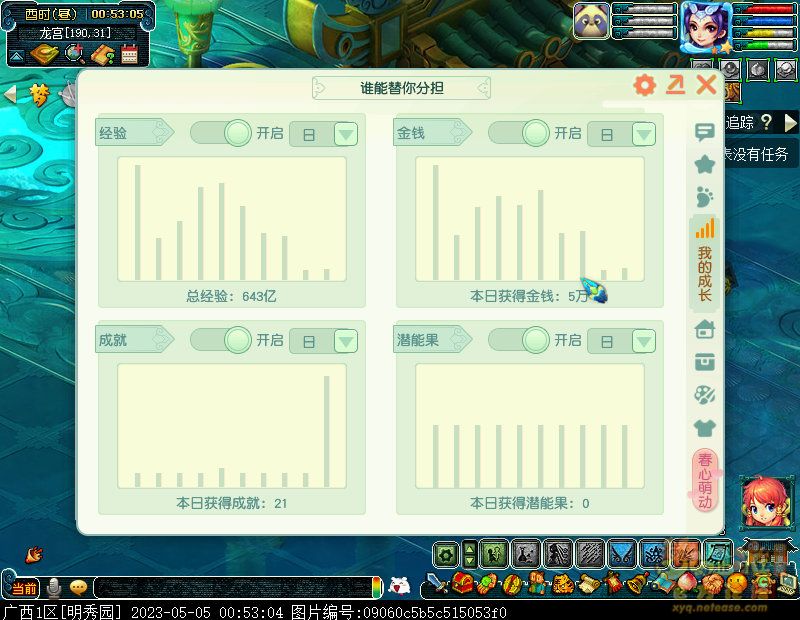Click the 追踪 question mark help icon
This screenshot has height=620, width=800.
[766, 122]
